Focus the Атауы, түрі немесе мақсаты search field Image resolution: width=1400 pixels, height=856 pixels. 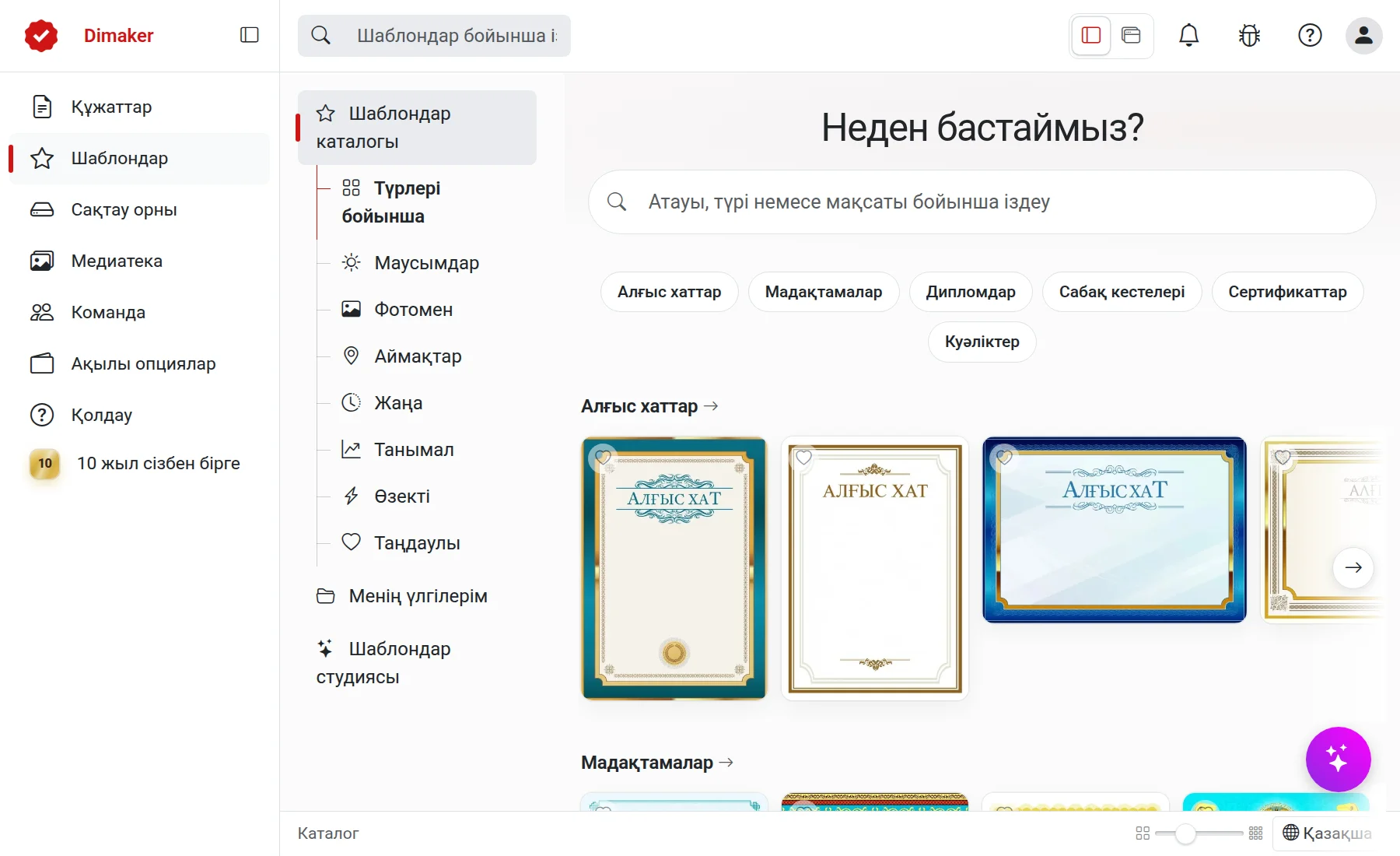tap(982, 202)
